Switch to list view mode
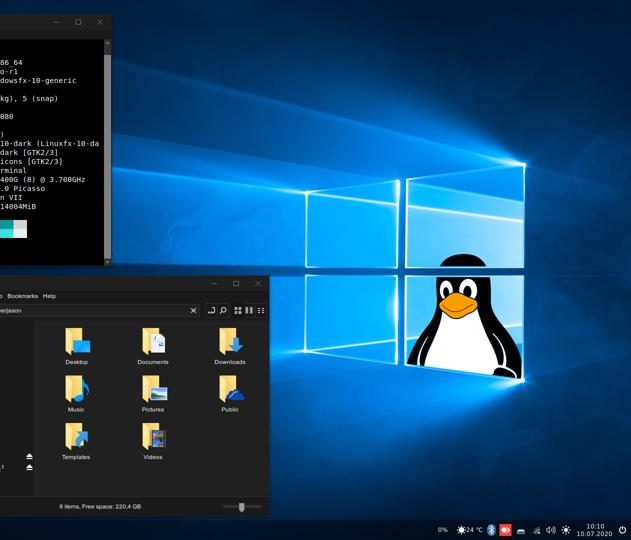631x540 pixels. [261, 311]
